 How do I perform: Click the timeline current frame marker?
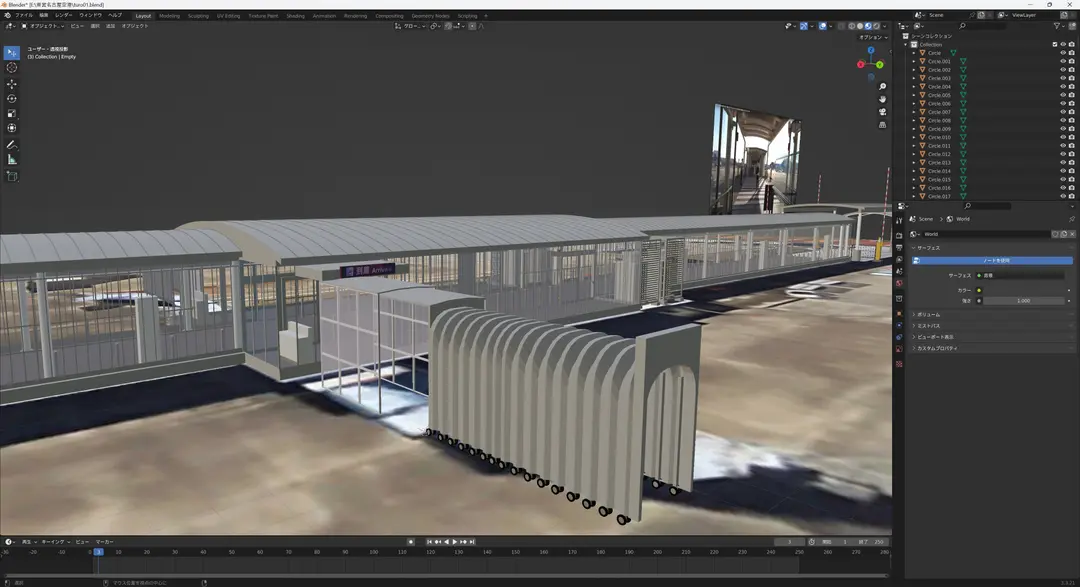click(x=98, y=552)
